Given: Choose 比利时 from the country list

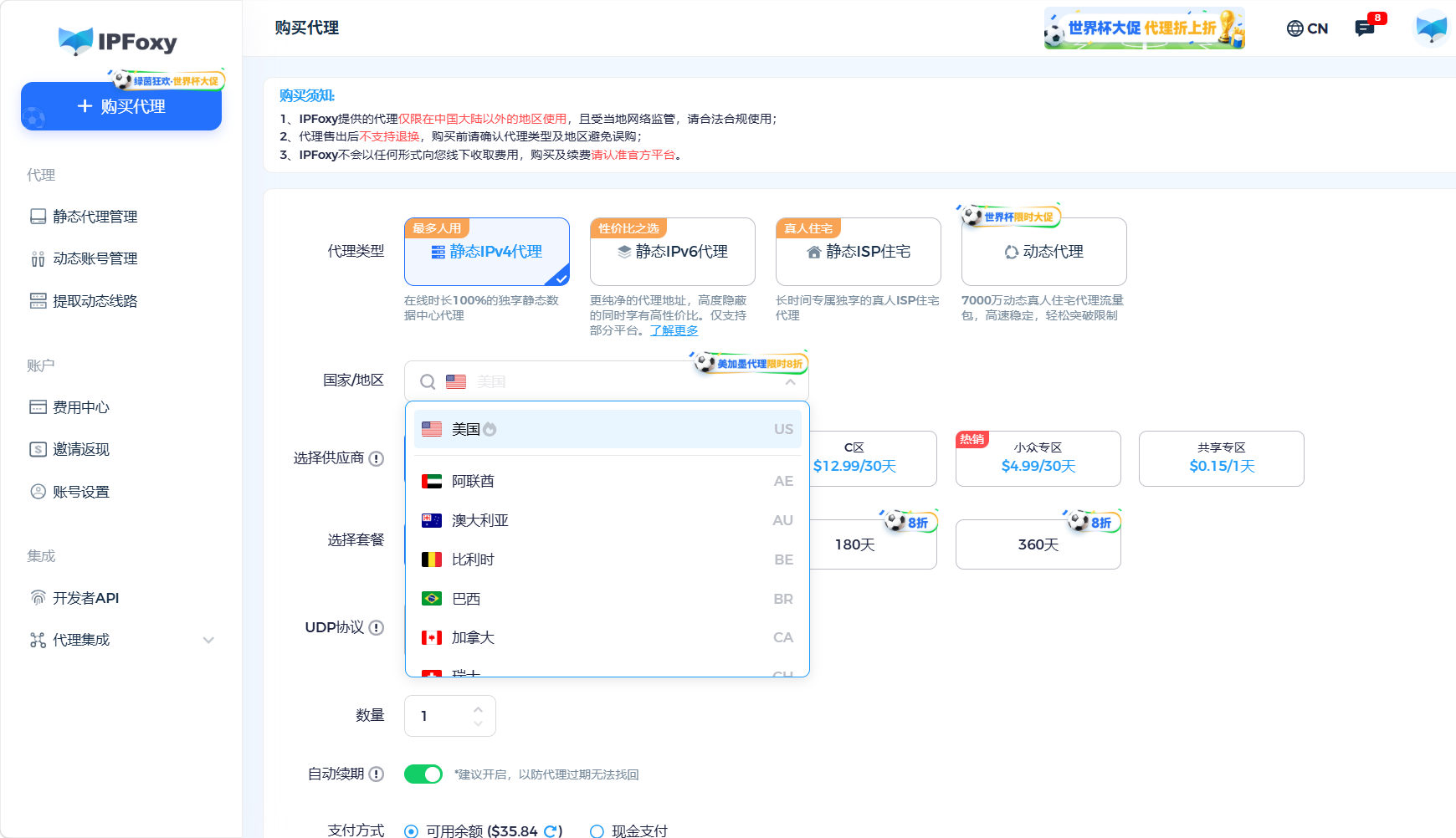Looking at the screenshot, I should [608, 560].
